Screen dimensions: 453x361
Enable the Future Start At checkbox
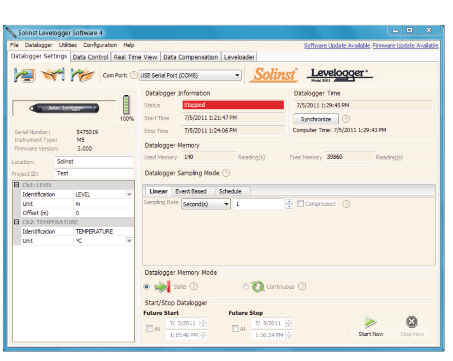point(149,328)
